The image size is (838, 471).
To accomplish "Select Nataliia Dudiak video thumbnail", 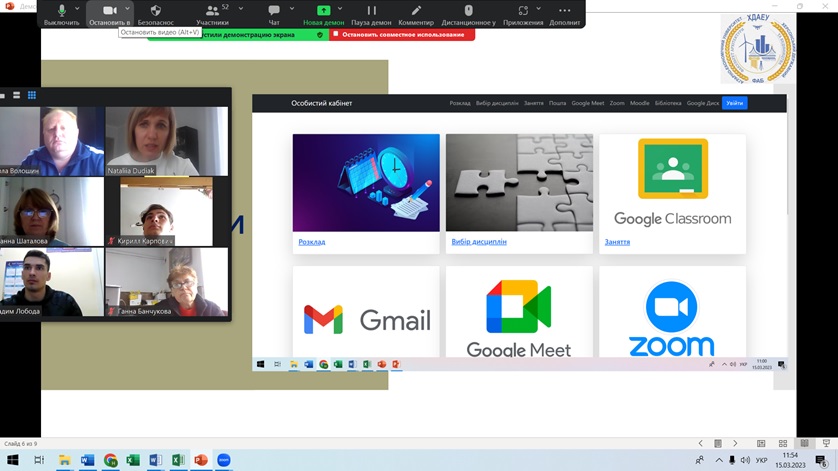I will click(167, 141).
